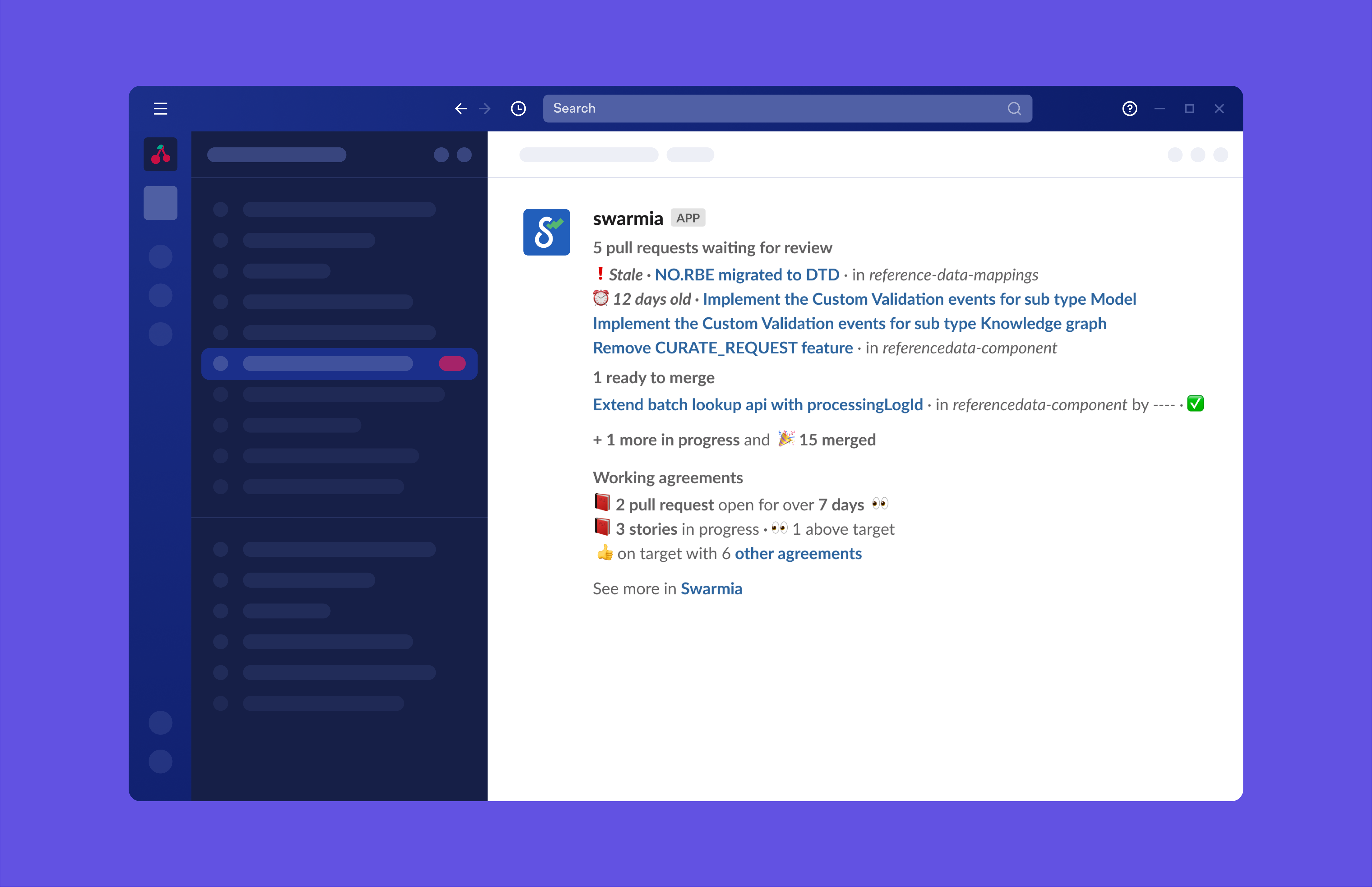Image resolution: width=1372 pixels, height=887 pixels.
Task: Go back with left arrow
Action: 460,108
